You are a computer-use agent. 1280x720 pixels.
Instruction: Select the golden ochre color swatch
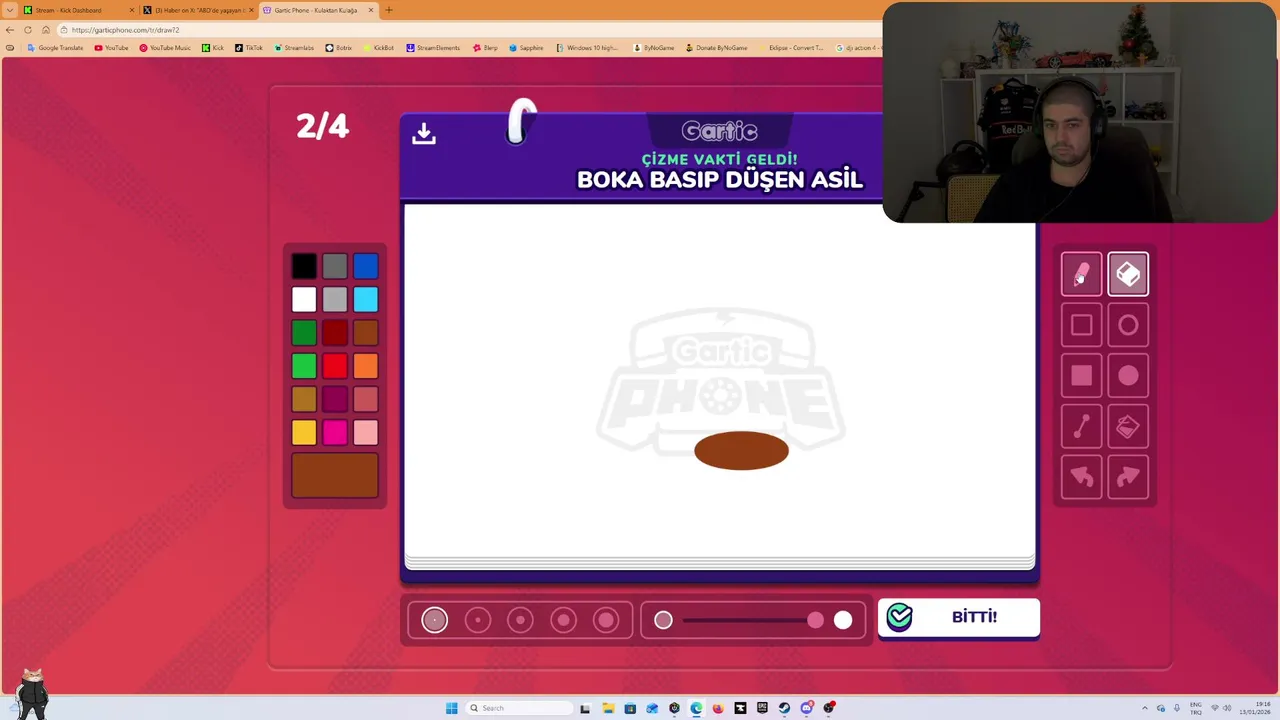pyautogui.click(x=304, y=399)
